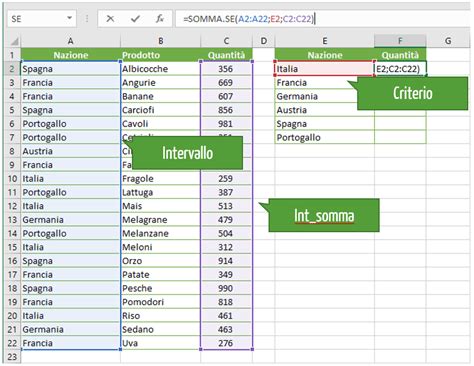Expand the Name Box dropdown arrow
The image size is (474, 366).
coord(69,18)
